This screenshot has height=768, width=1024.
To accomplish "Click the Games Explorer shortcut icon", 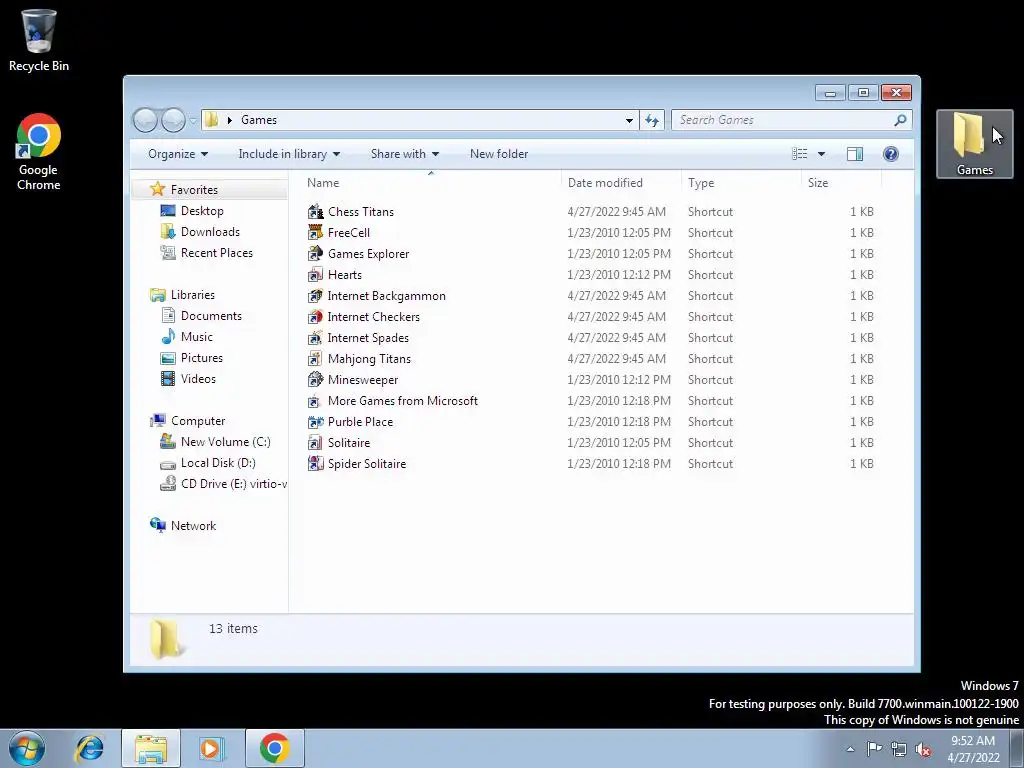I will coord(315,253).
